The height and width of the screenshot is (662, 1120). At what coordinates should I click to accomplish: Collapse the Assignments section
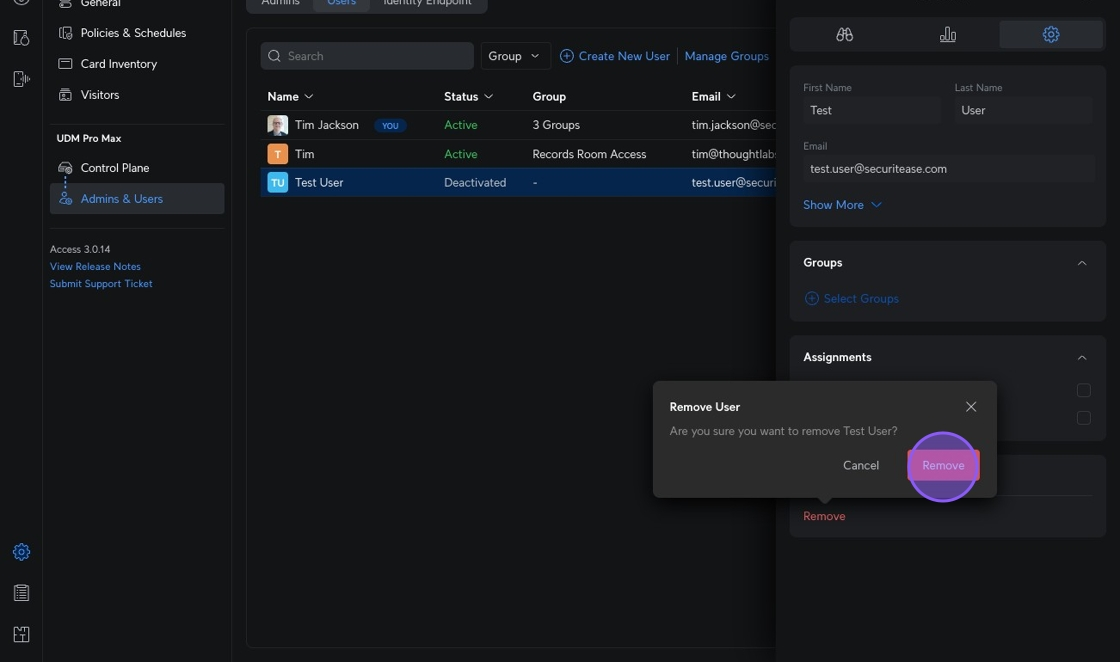coord(1081,357)
